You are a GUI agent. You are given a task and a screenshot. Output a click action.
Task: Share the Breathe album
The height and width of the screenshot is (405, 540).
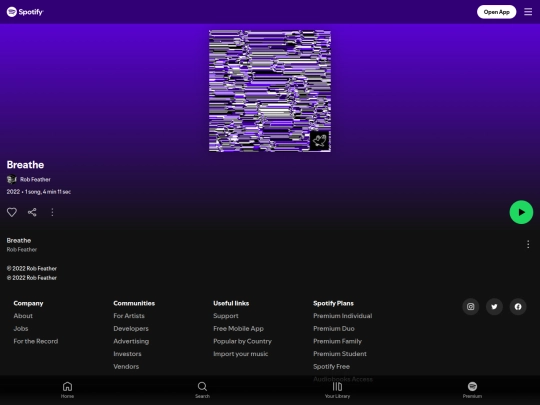[32, 212]
